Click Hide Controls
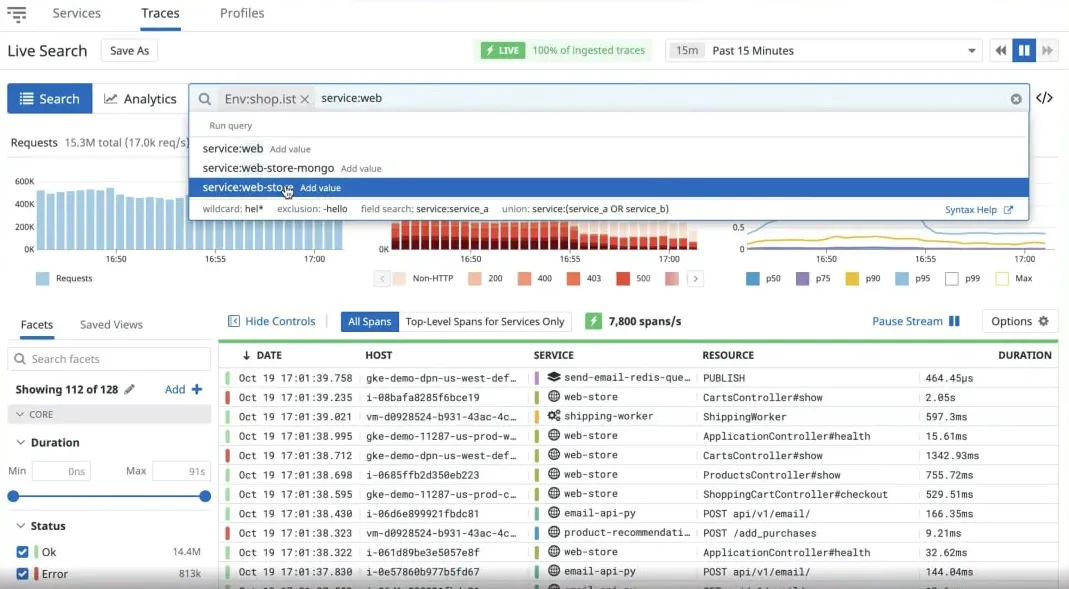The width and height of the screenshot is (1069, 589). coord(271,321)
